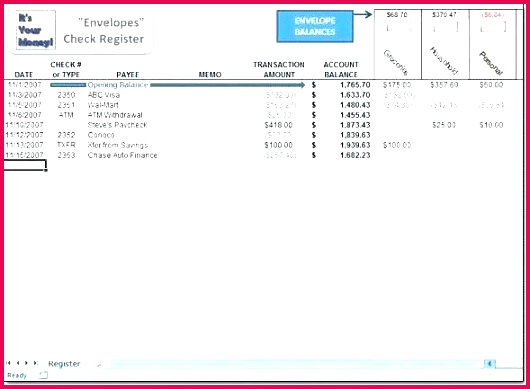Select the Steve's Paycheck payee cell
This screenshot has height=389, width=530.
(x=117, y=125)
